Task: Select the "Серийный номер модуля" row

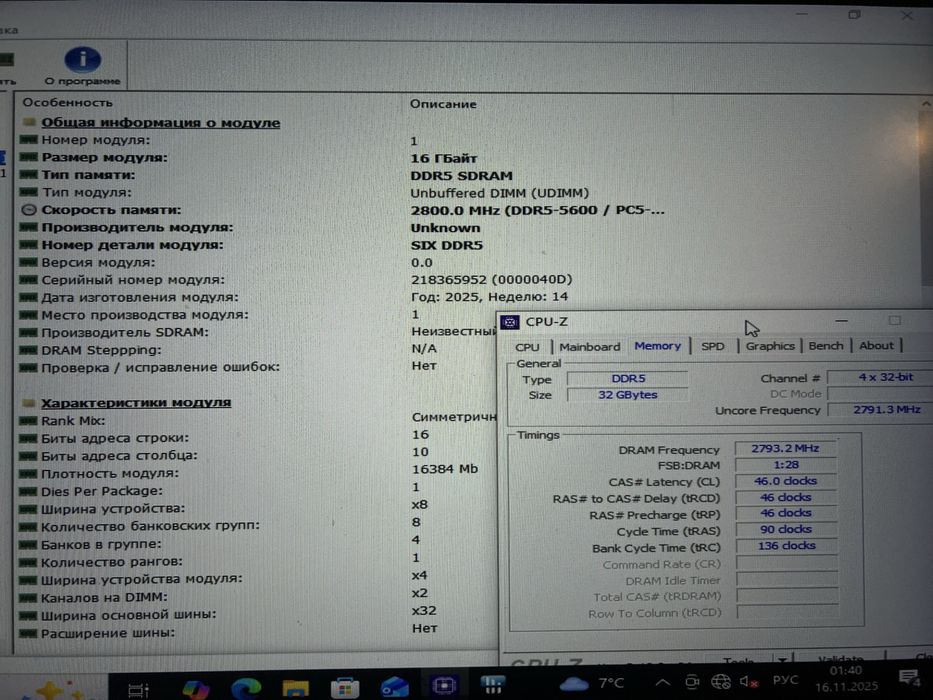Action: pos(296,280)
